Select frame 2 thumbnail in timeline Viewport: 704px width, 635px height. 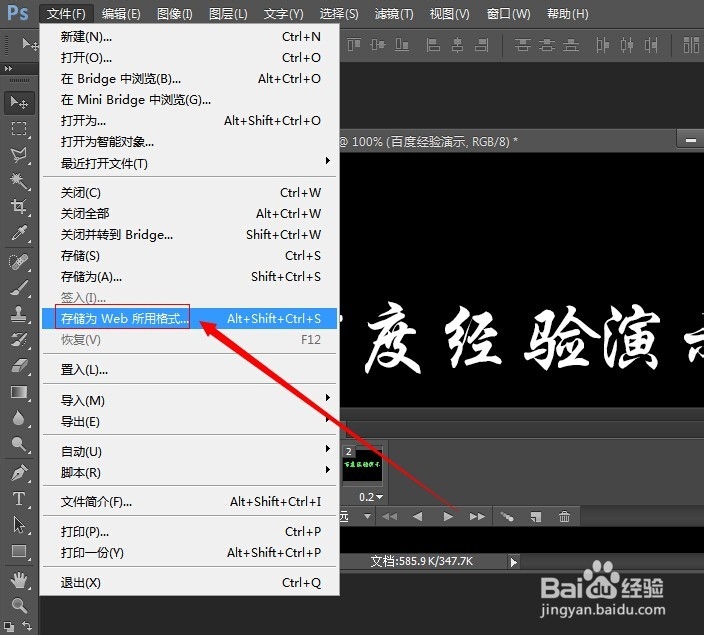click(x=362, y=465)
